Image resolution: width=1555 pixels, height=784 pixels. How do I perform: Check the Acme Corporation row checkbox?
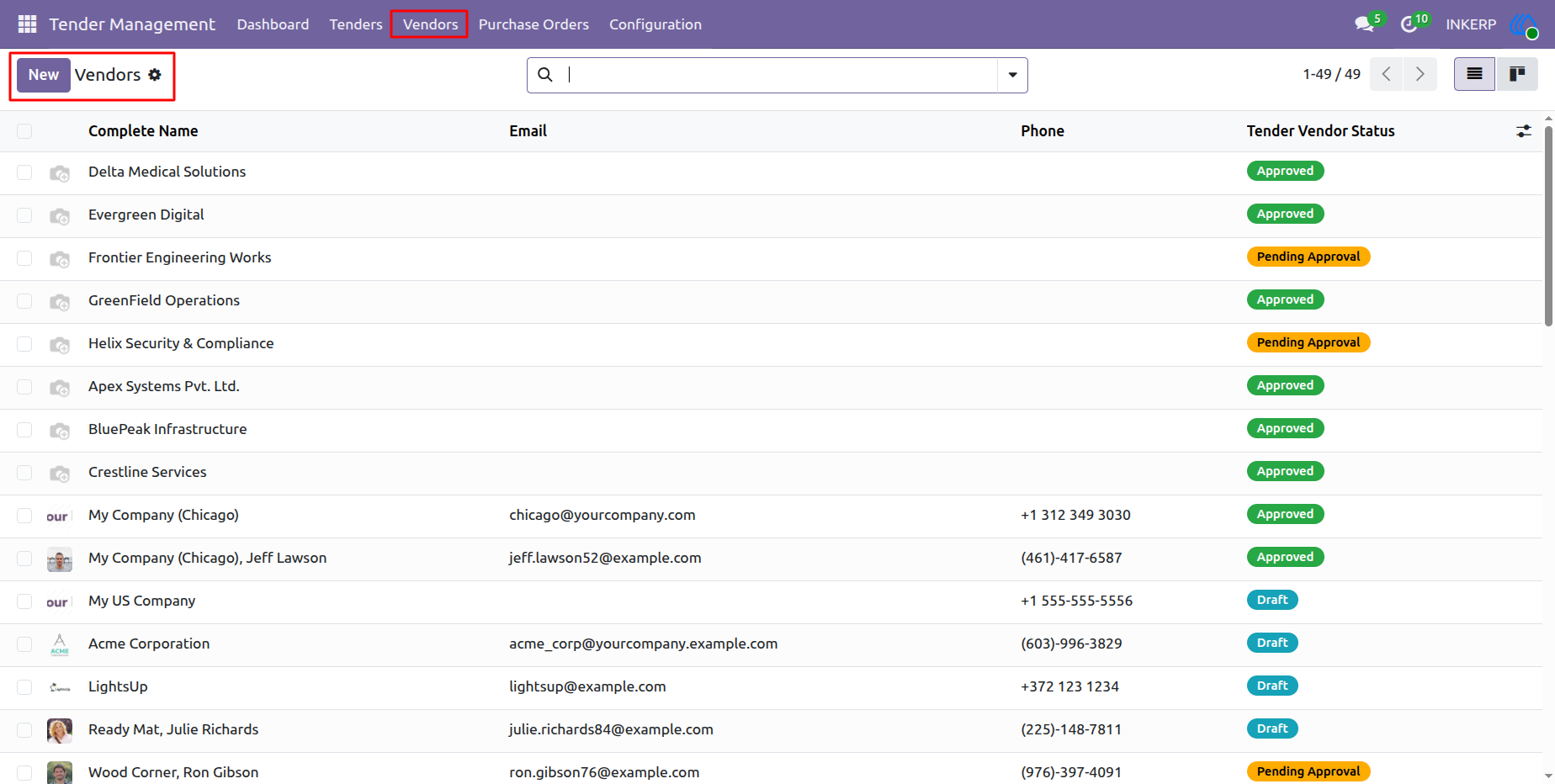(x=24, y=645)
